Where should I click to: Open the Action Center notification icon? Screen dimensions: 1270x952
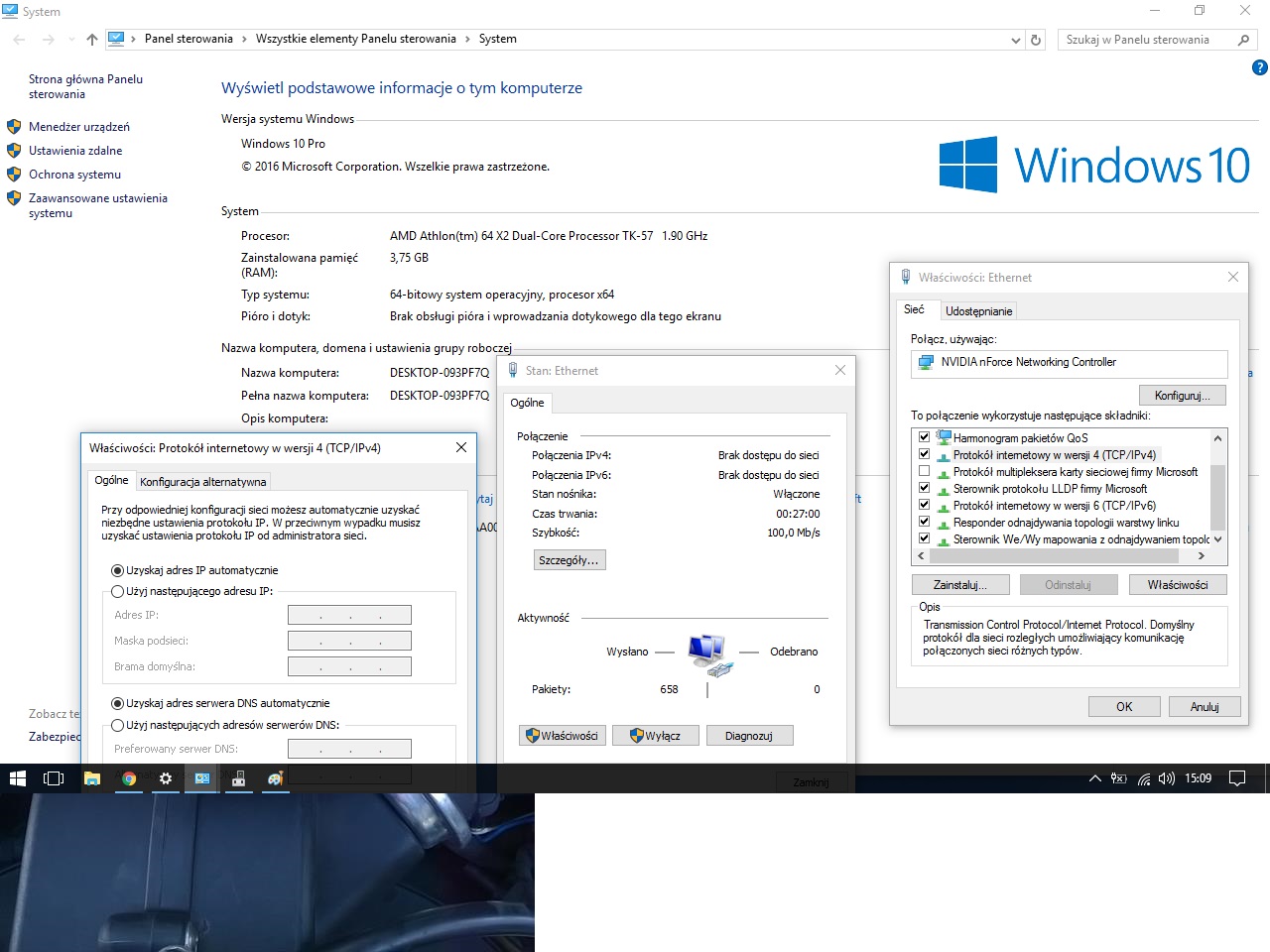pos(1237,778)
